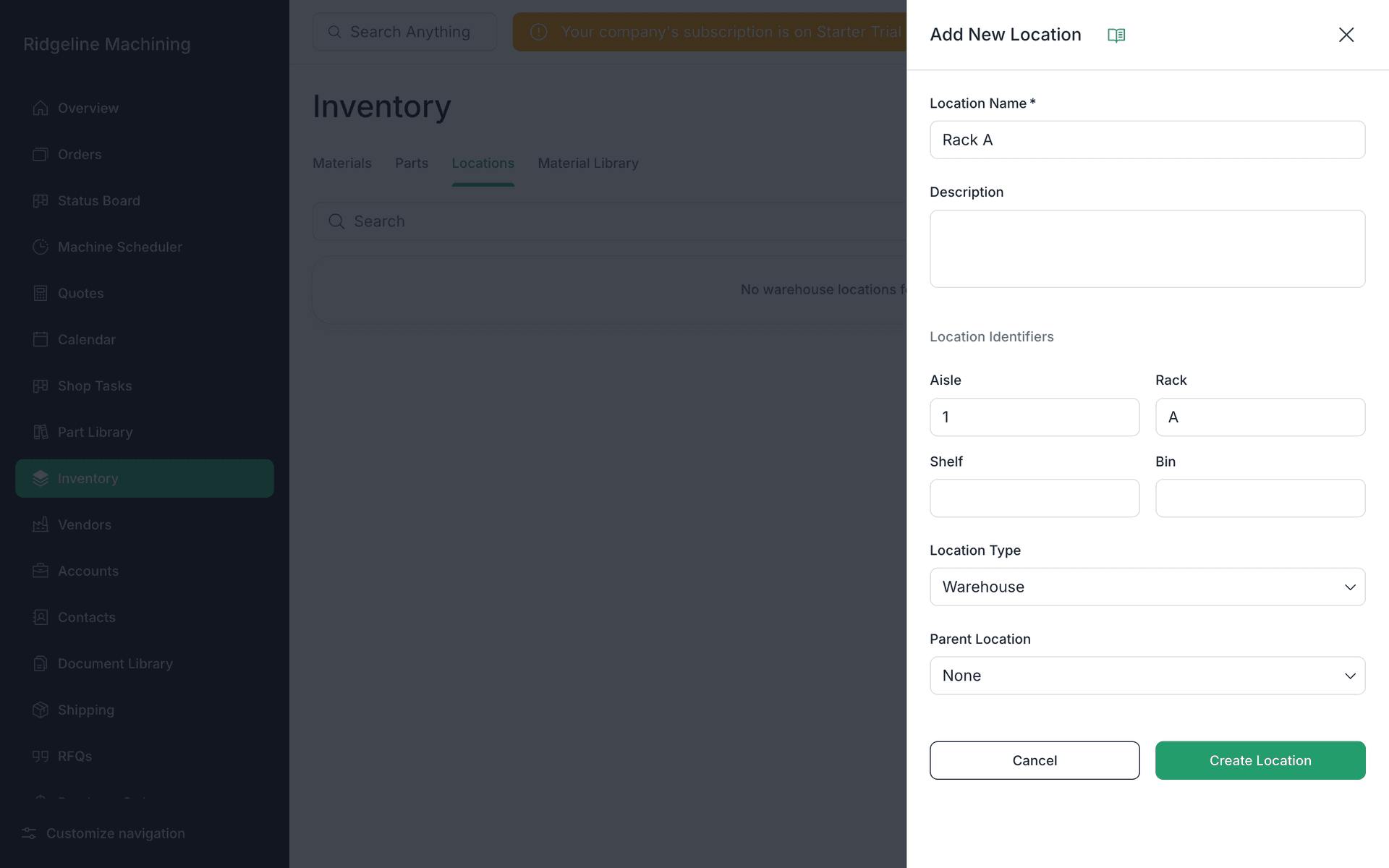Click into the Description text area

1147,249
